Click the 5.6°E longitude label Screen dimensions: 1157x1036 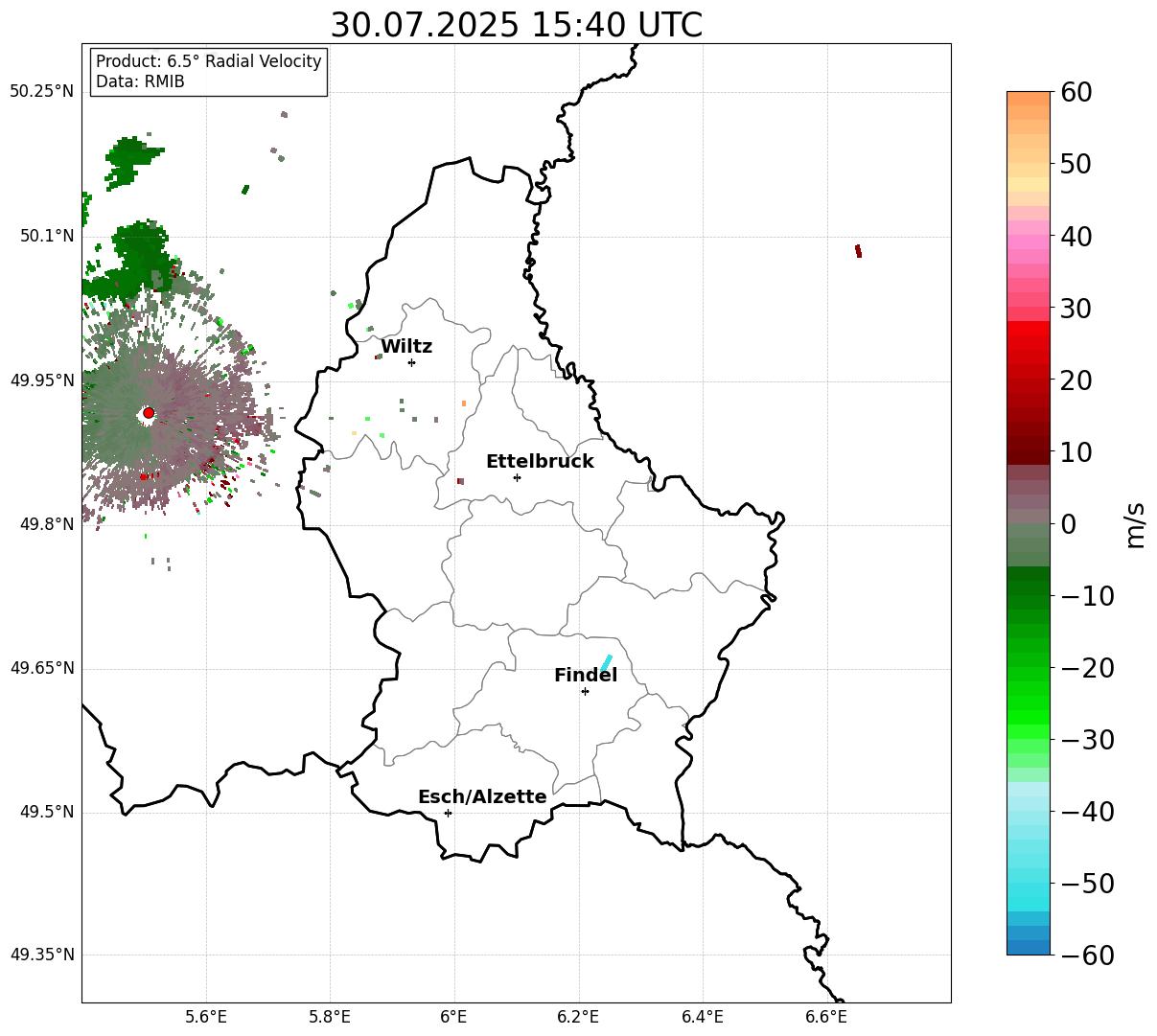coord(206,1016)
